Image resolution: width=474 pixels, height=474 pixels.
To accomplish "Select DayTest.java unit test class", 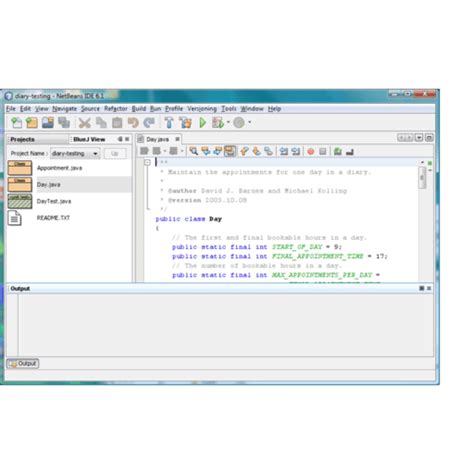I will (69, 201).
